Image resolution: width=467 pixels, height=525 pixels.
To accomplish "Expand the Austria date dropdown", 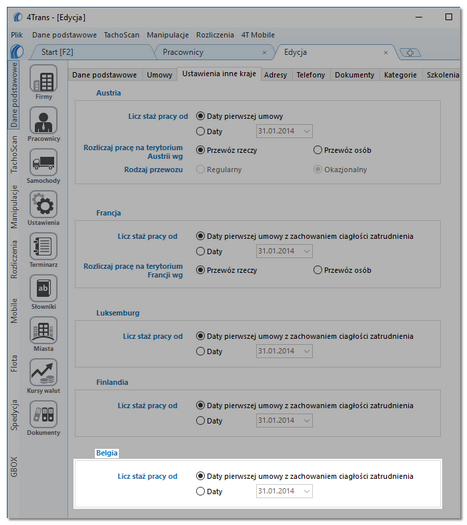I will click(307, 131).
